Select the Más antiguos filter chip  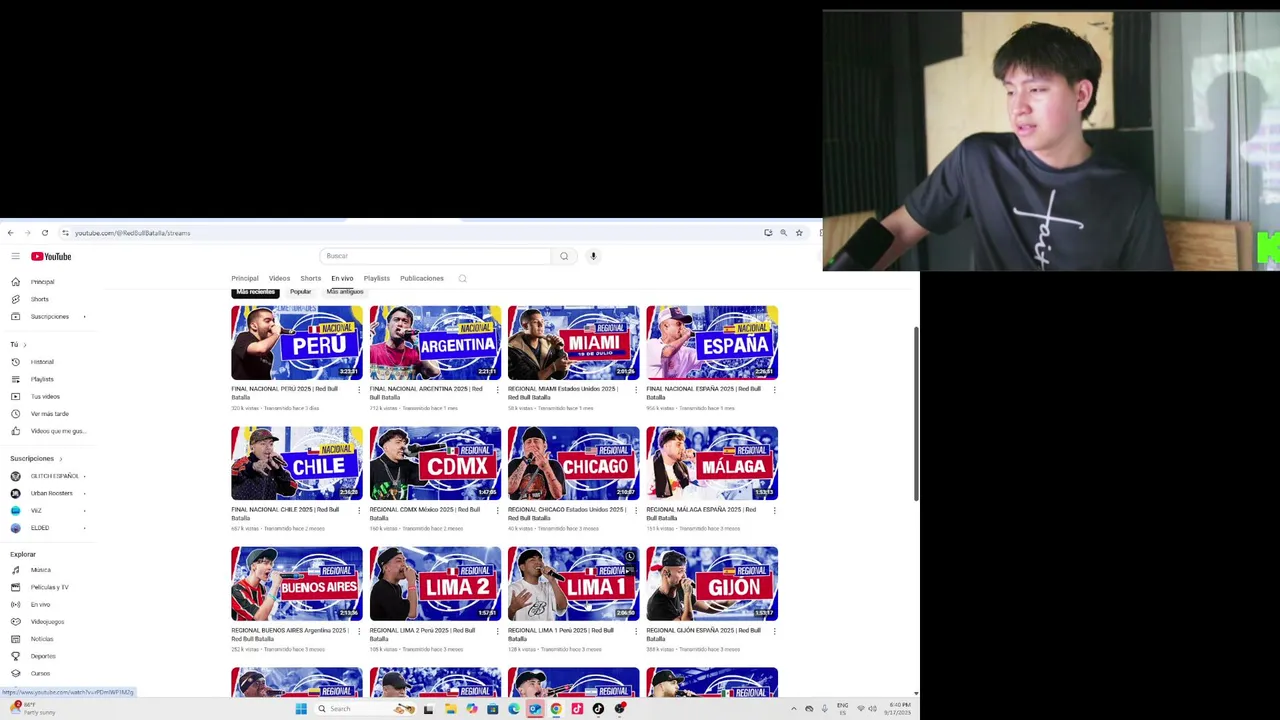coord(345,292)
